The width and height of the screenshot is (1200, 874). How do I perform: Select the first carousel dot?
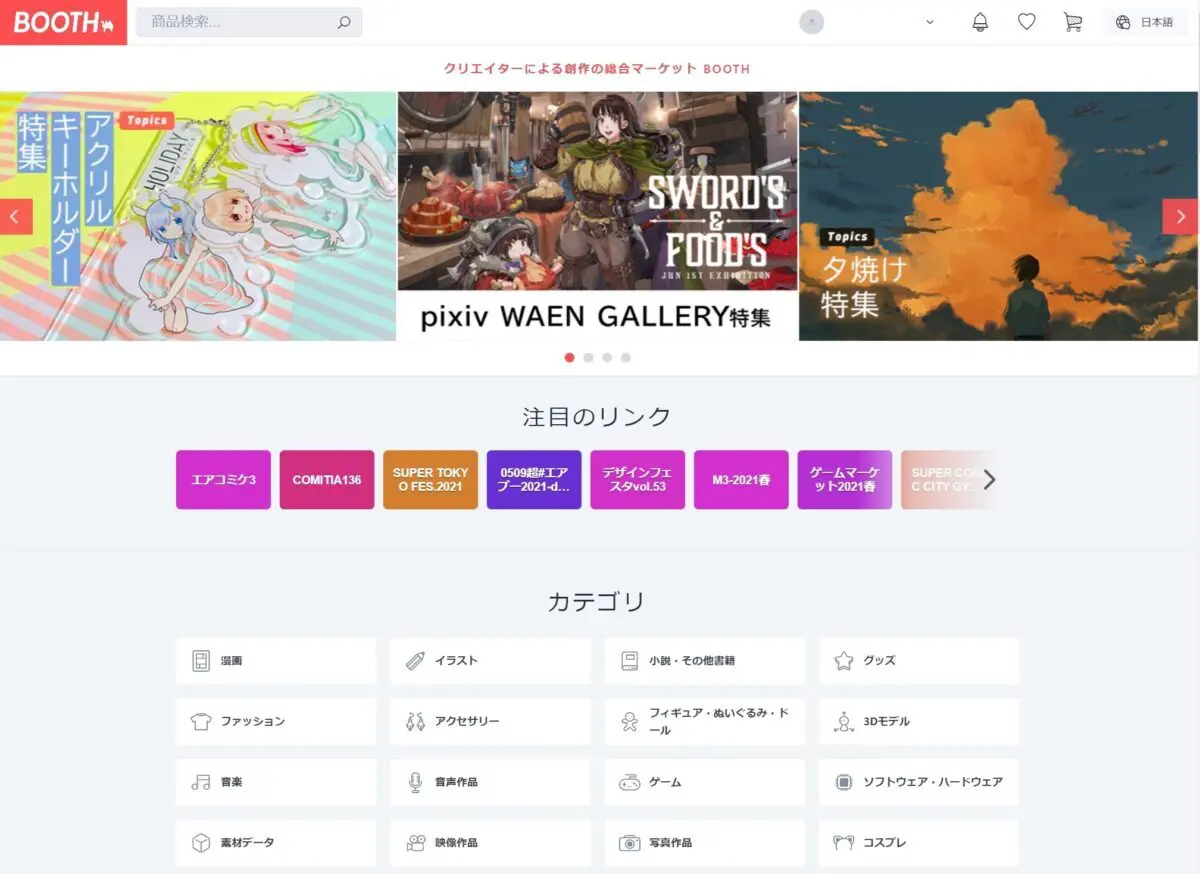click(x=570, y=357)
